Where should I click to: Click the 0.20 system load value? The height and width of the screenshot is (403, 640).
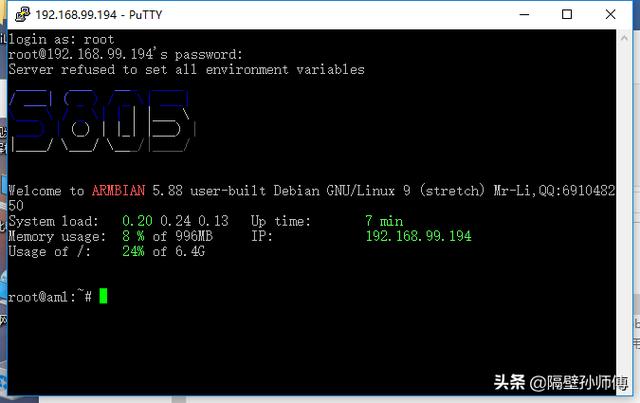click(138, 221)
